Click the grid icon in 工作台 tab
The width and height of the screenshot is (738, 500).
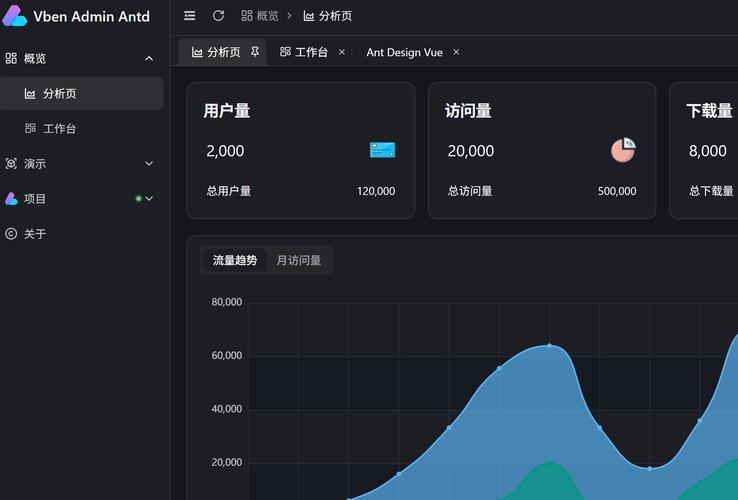[285, 52]
